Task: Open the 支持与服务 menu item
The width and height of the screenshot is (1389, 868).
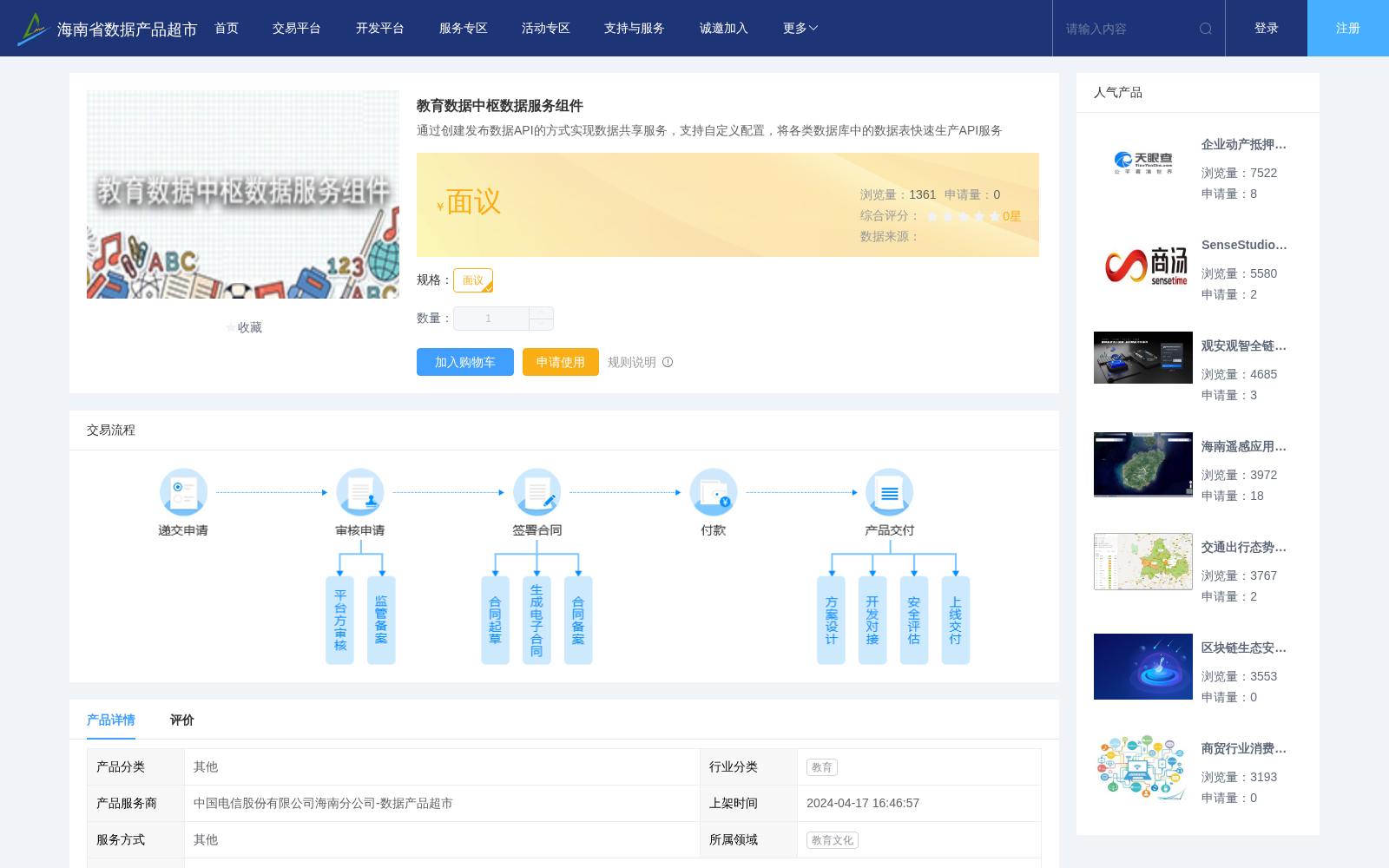Action: [635, 29]
